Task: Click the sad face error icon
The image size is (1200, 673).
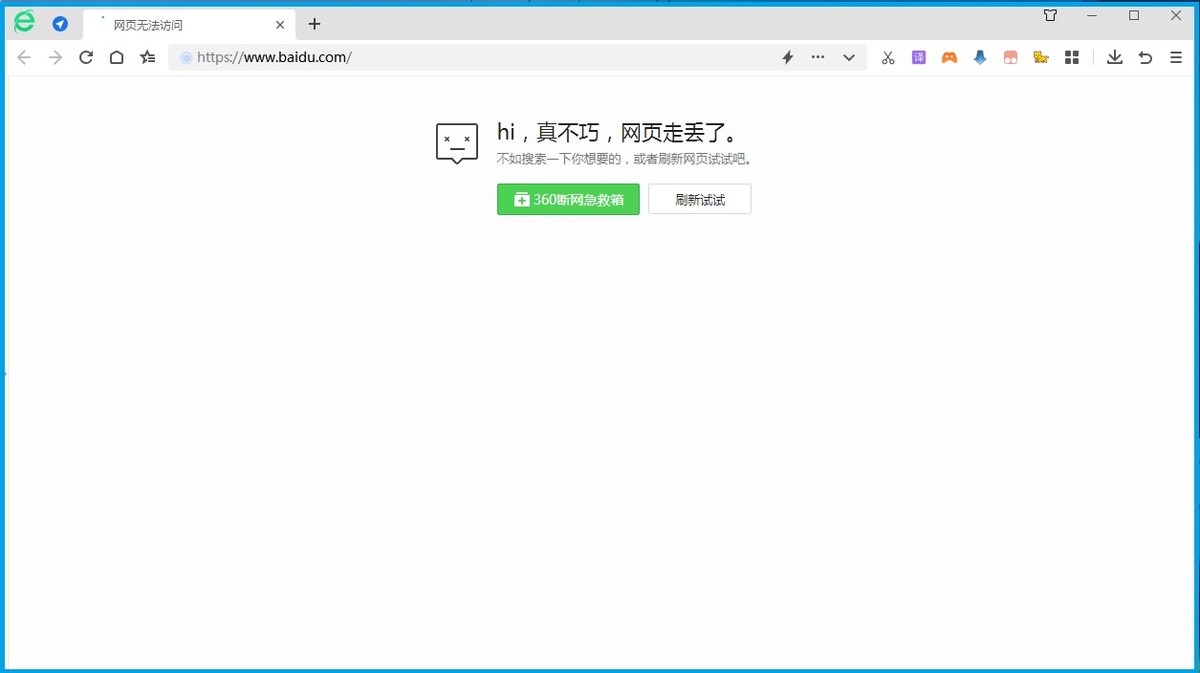Action: click(457, 144)
